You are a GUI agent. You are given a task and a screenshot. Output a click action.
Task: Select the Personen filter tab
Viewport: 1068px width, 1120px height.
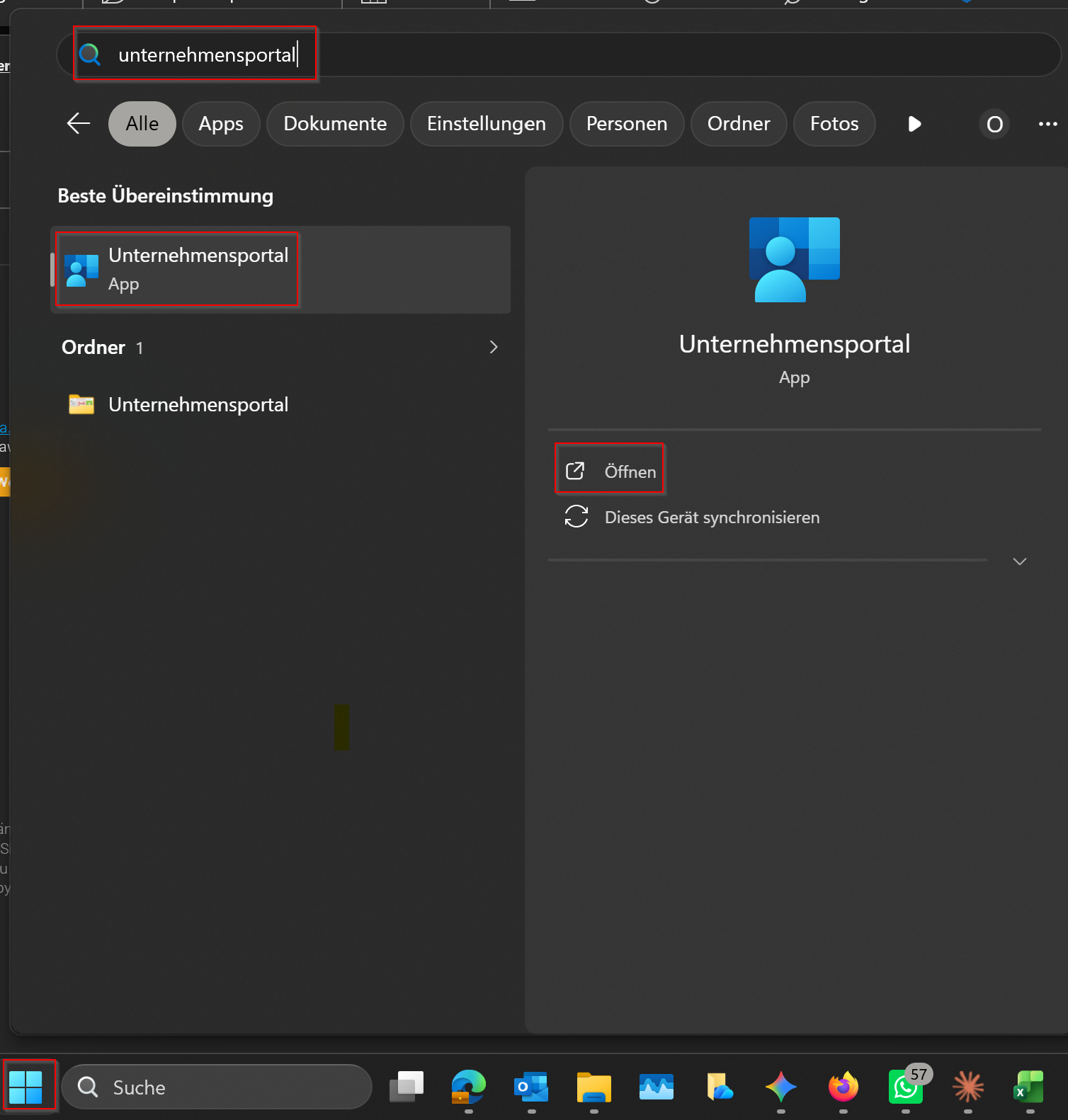coord(627,124)
